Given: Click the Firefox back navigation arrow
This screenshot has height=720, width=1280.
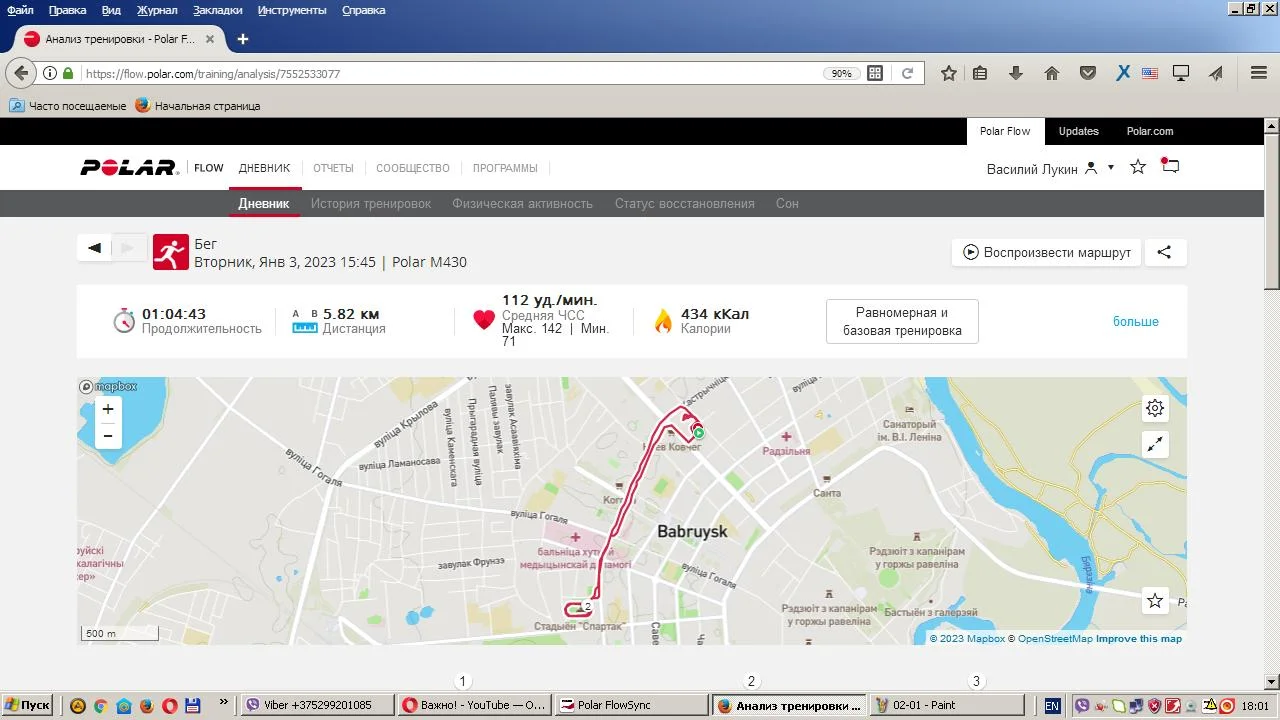Looking at the screenshot, I should (20, 73).
